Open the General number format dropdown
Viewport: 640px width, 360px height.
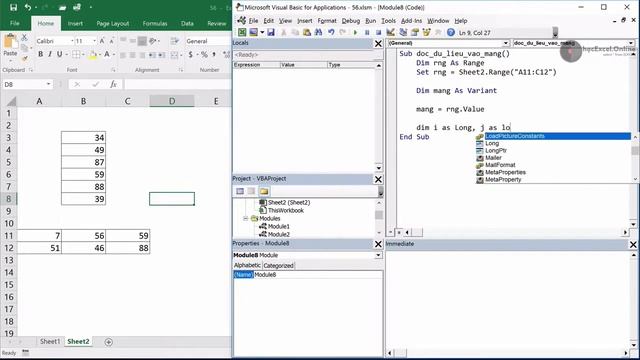click(207, 41)
